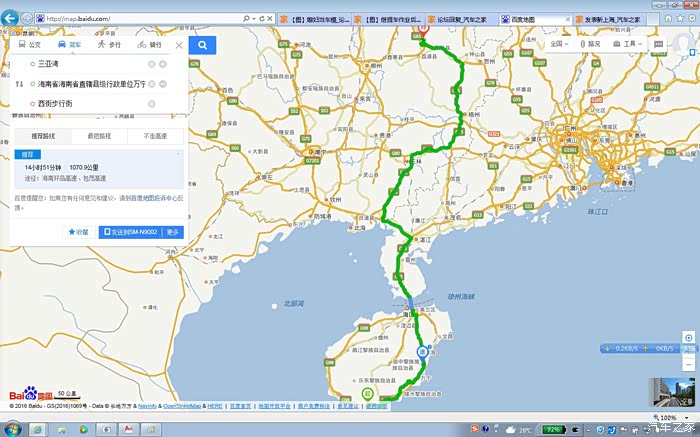Expand the 工具 tools dropdown
This screenshot has height=437, width=700.
coord(627,44)
